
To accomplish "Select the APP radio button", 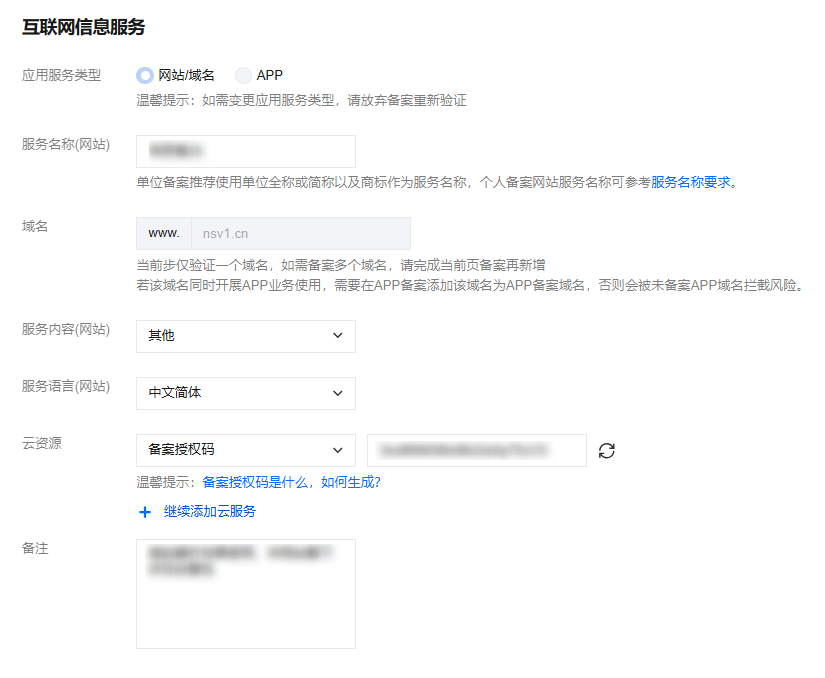I will pyautogui.click(x=243, y=75).
